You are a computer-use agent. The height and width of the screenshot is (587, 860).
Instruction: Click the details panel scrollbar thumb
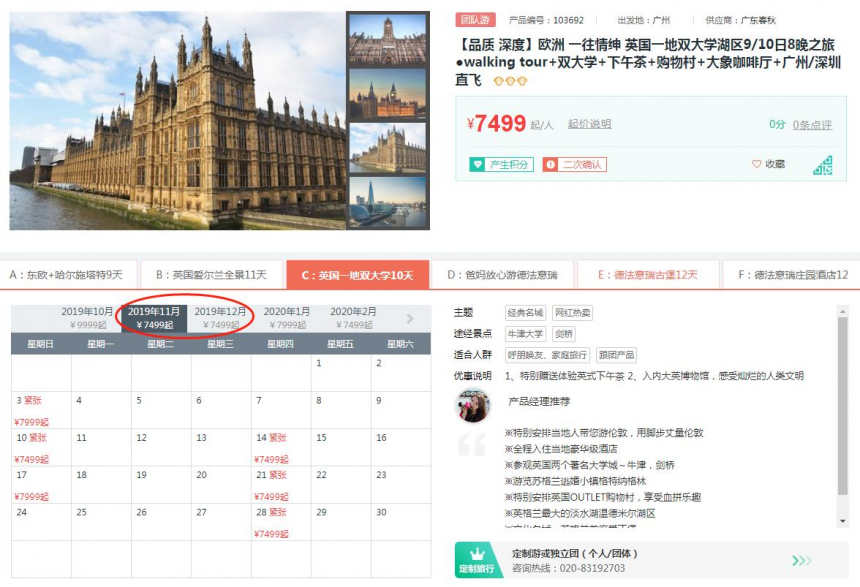tap(843, 406)
